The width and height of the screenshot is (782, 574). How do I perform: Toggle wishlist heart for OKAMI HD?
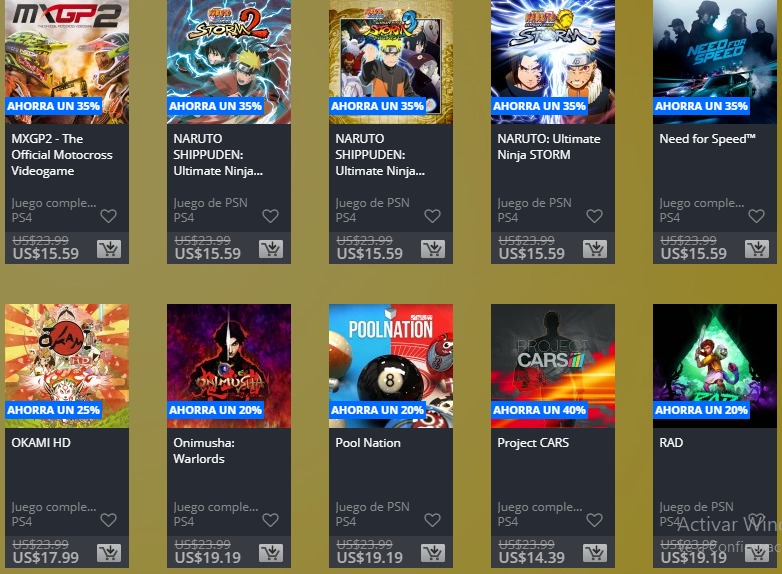(108, 520)
